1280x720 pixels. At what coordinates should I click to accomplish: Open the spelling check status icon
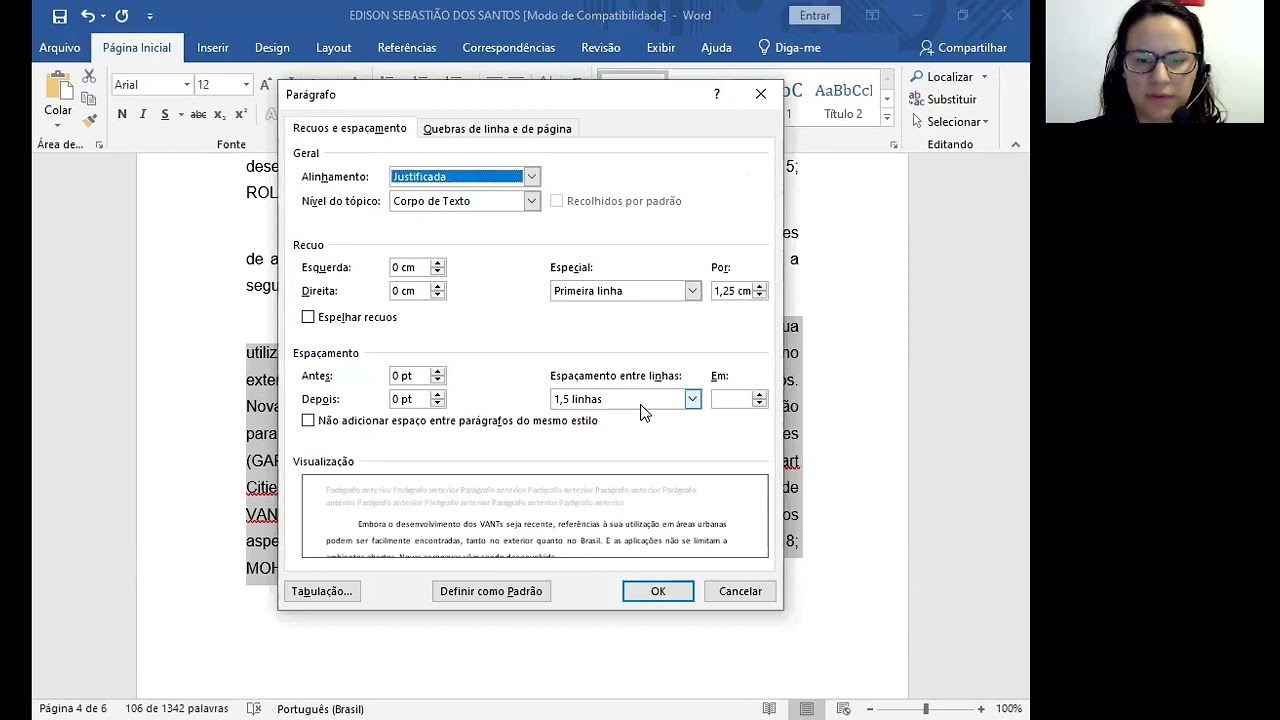click(x=254, y=708)
